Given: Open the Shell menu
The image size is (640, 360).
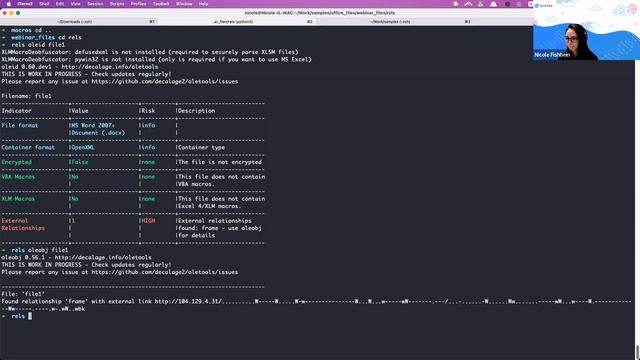Looking at the screenshot, I should [x=44, y=4].
